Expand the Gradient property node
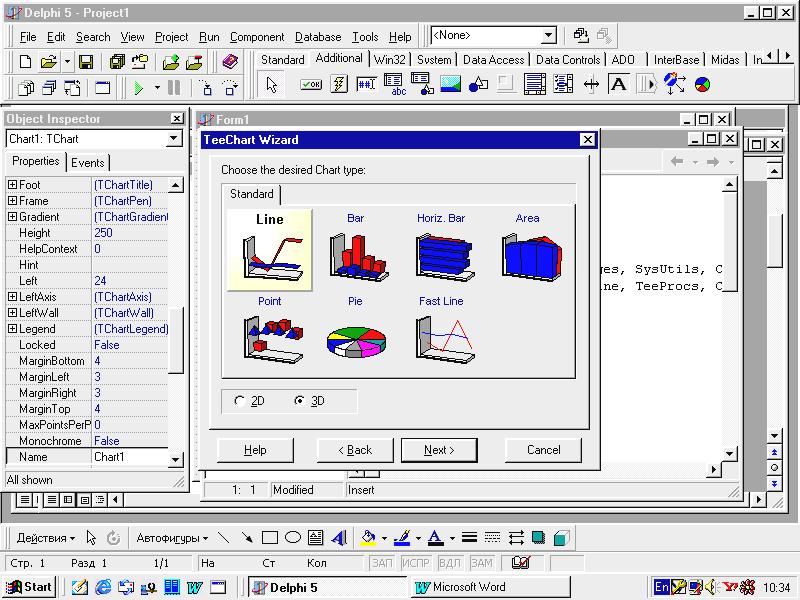The image size is (800, 600). 13,217
